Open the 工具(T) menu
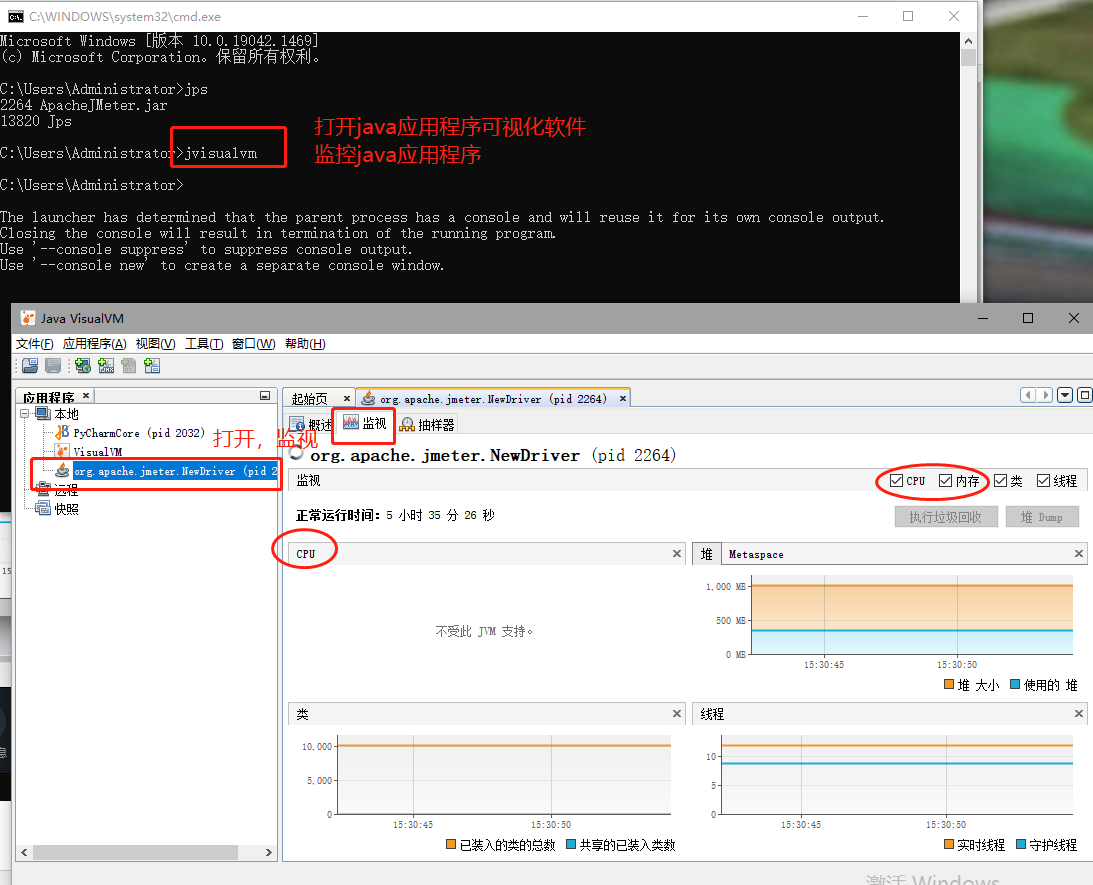 click(x=204, y=344)
